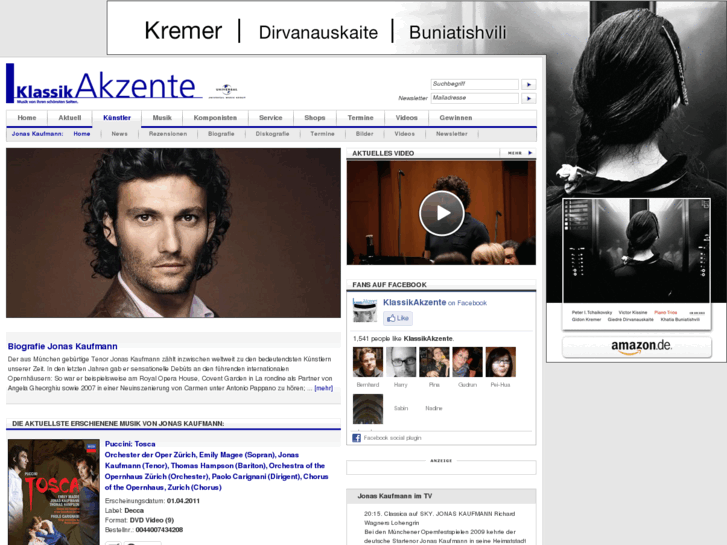Image resolution: width=727 pixels, height=545 pixels.
Task: Click Facebook fan Pei-Hua's photo
Action: click(501, 362)
